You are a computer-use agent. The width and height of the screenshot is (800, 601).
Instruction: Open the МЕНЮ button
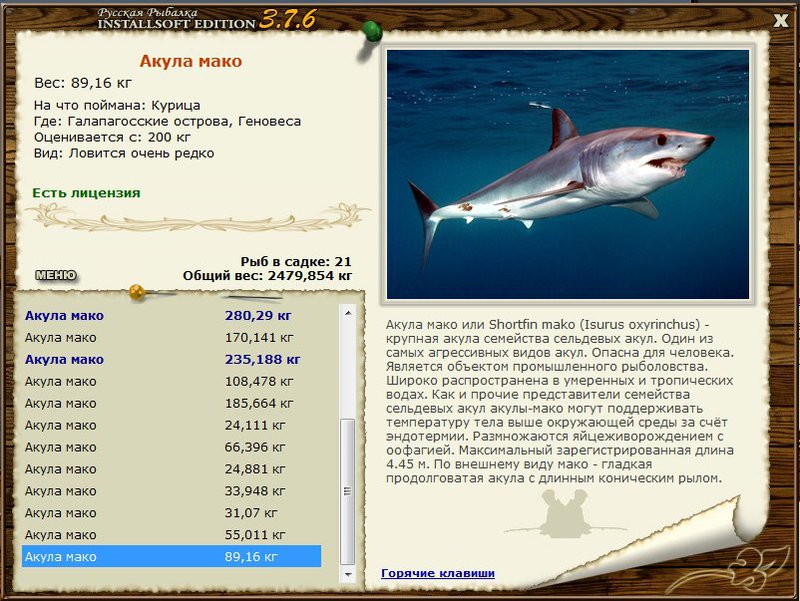tap(56, 276)
